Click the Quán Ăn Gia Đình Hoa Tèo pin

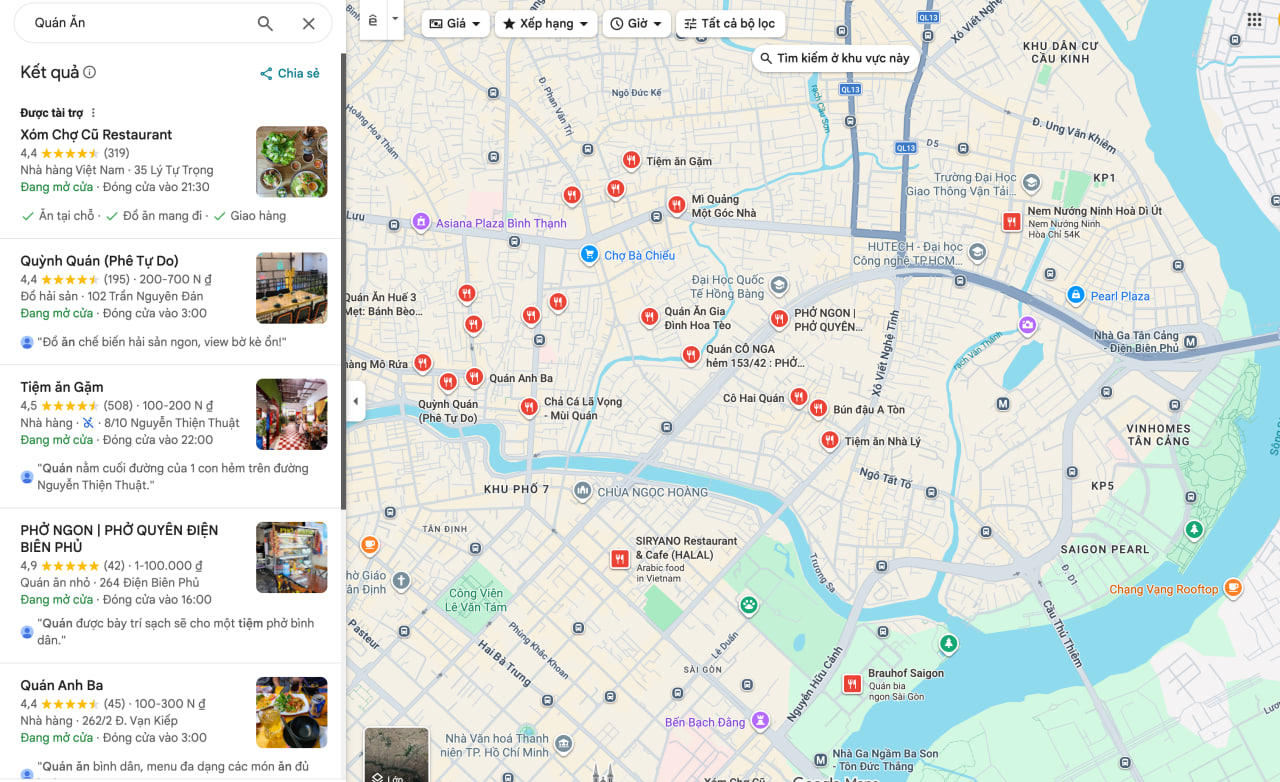[650, 317]
